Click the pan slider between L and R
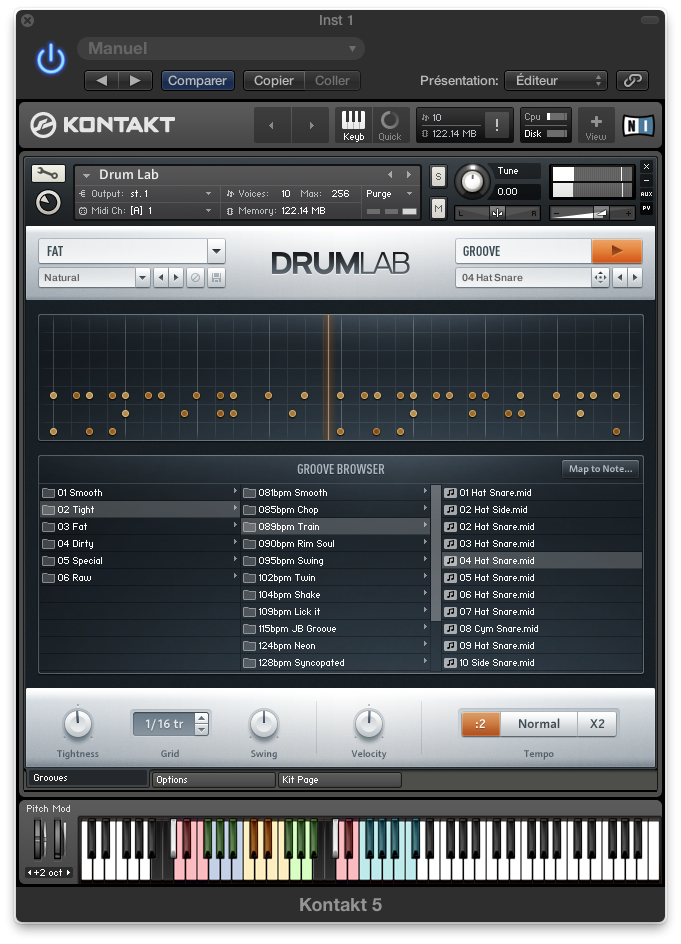681x944 pixels. coord(497,213)
